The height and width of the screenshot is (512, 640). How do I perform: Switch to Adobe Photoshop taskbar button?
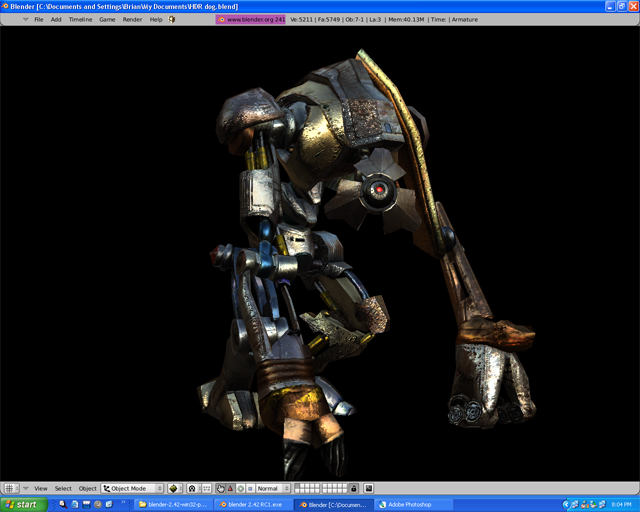point(413,505)
